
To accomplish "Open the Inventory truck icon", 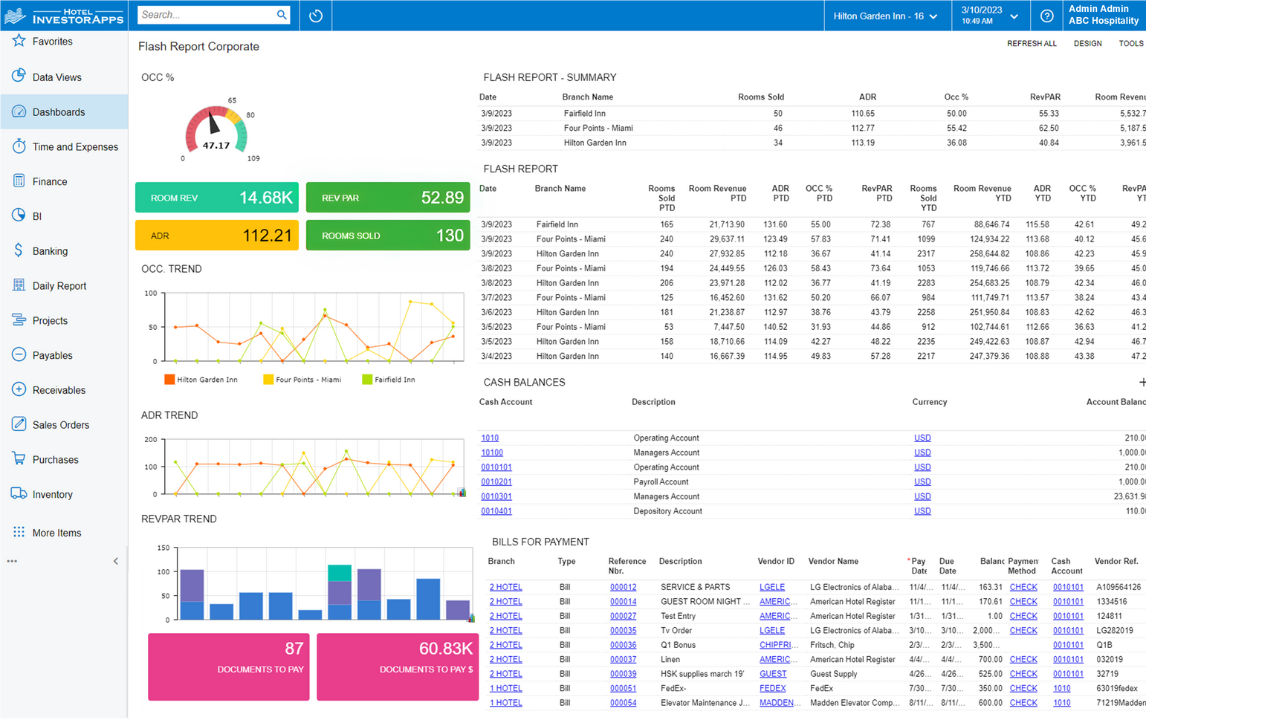I will tap(18, 494).
